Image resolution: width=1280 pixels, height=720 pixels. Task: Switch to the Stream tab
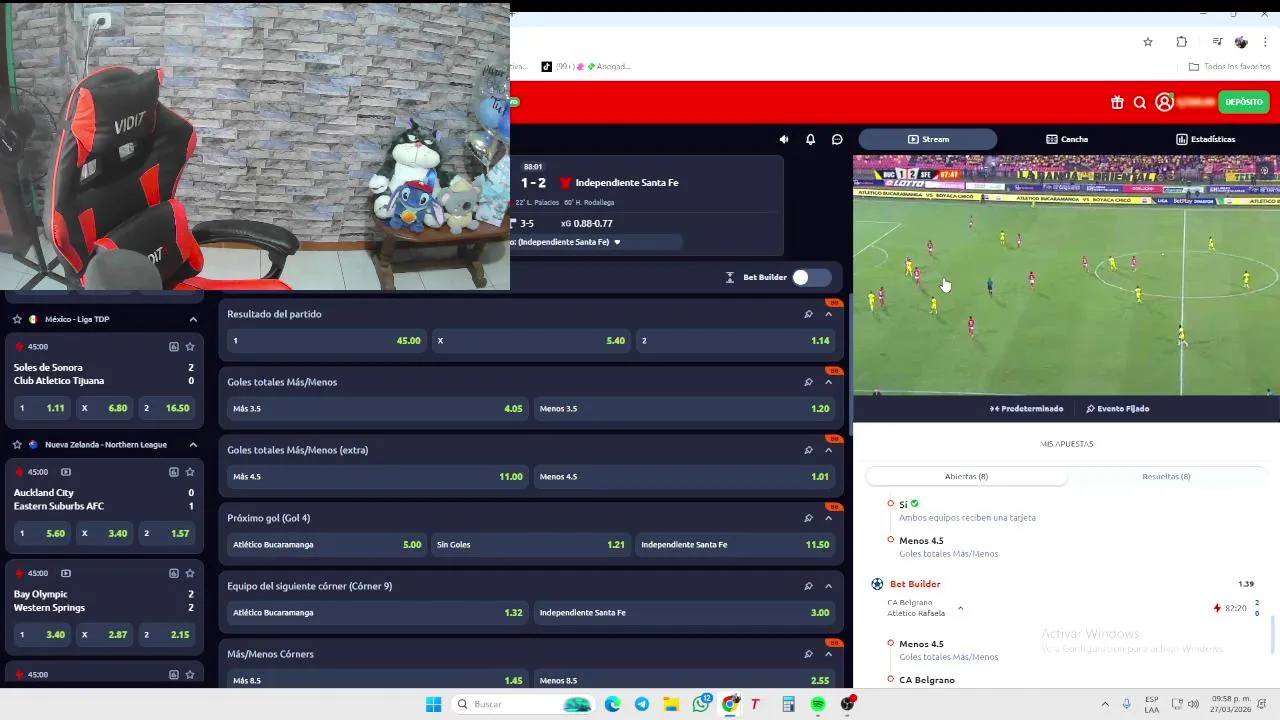[928, 139]
